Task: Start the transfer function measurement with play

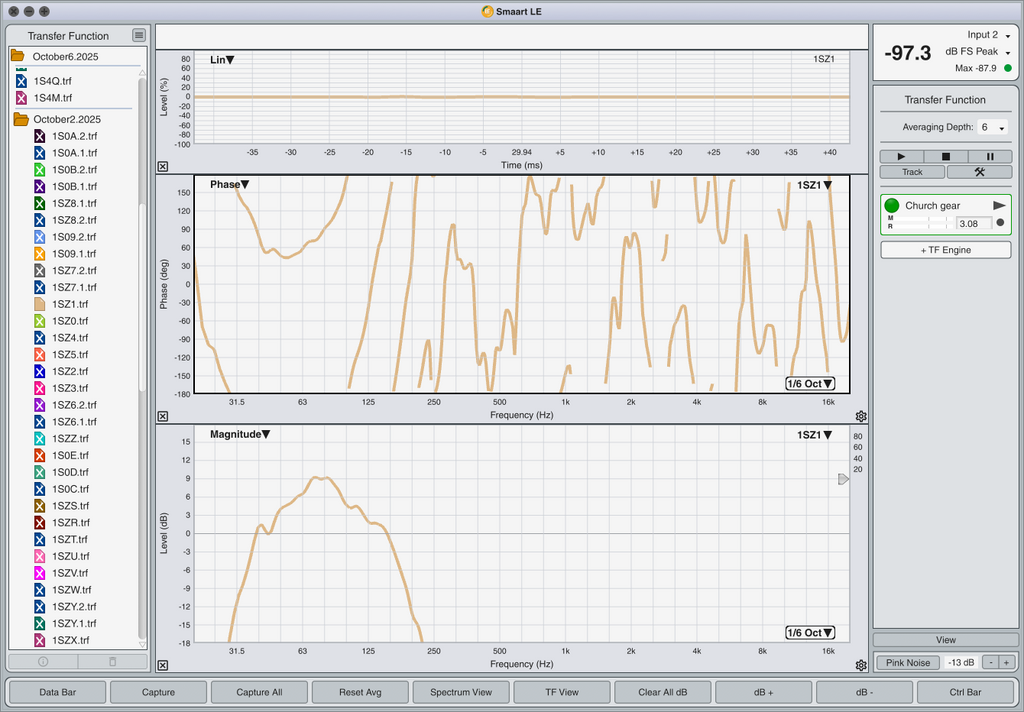Action: point(902,157)
